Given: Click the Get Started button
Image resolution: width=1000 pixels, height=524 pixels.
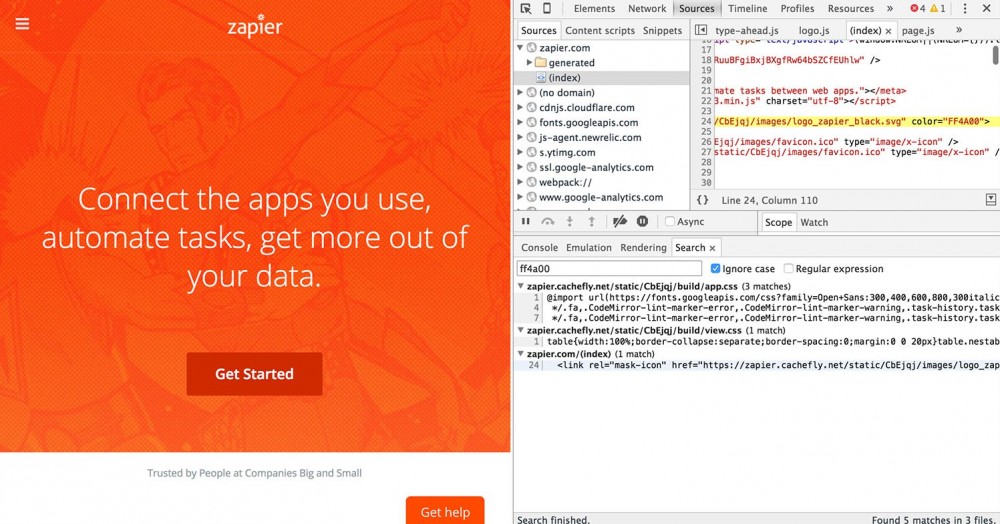Looking at the screenshot, I should [x=254, y=374].
